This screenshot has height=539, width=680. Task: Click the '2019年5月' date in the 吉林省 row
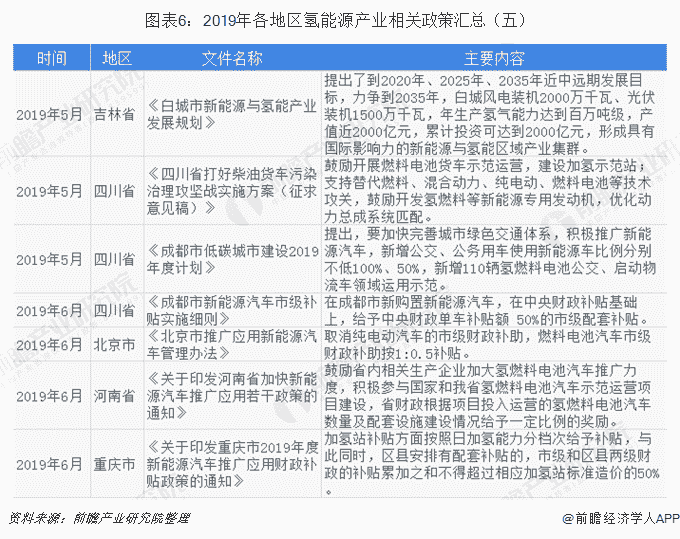click(49, 114)
